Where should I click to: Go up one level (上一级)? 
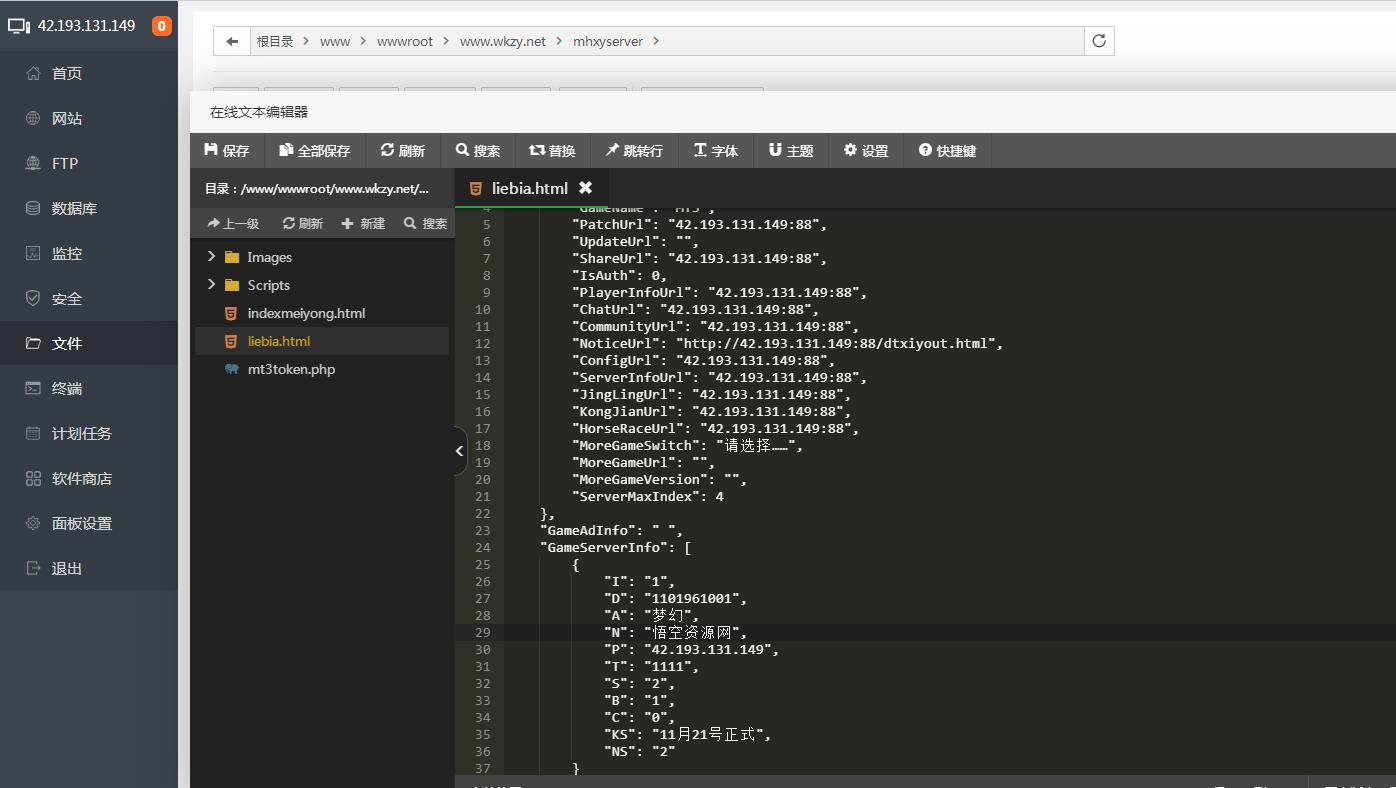pos(233,223)
